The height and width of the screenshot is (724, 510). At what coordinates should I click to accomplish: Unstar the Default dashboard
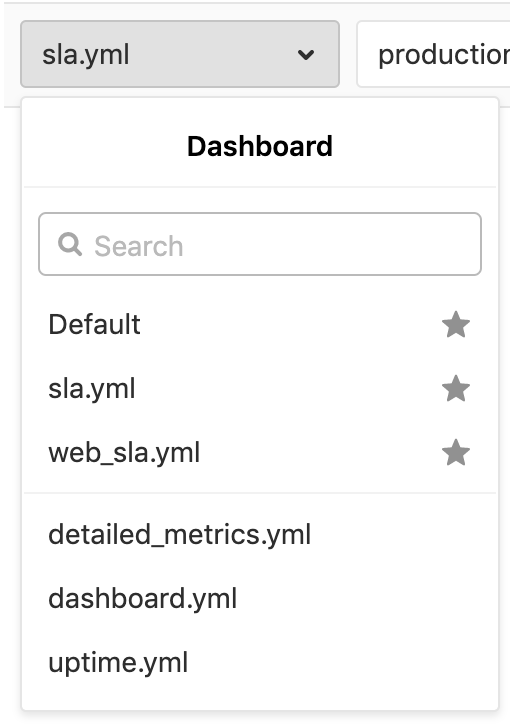[x=456, y=324]
